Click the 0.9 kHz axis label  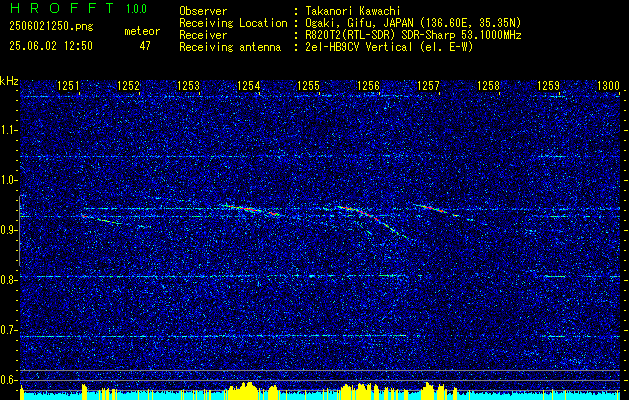[9, 230]
